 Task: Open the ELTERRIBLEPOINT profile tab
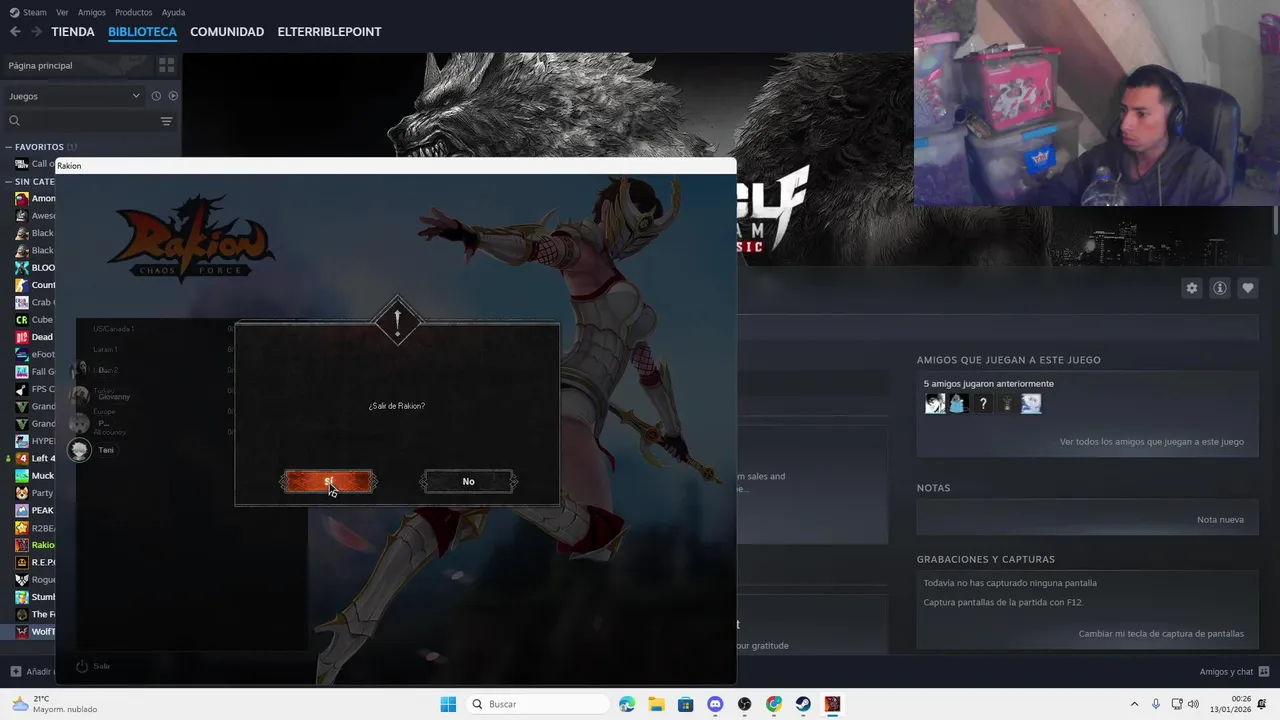point(329,32)
